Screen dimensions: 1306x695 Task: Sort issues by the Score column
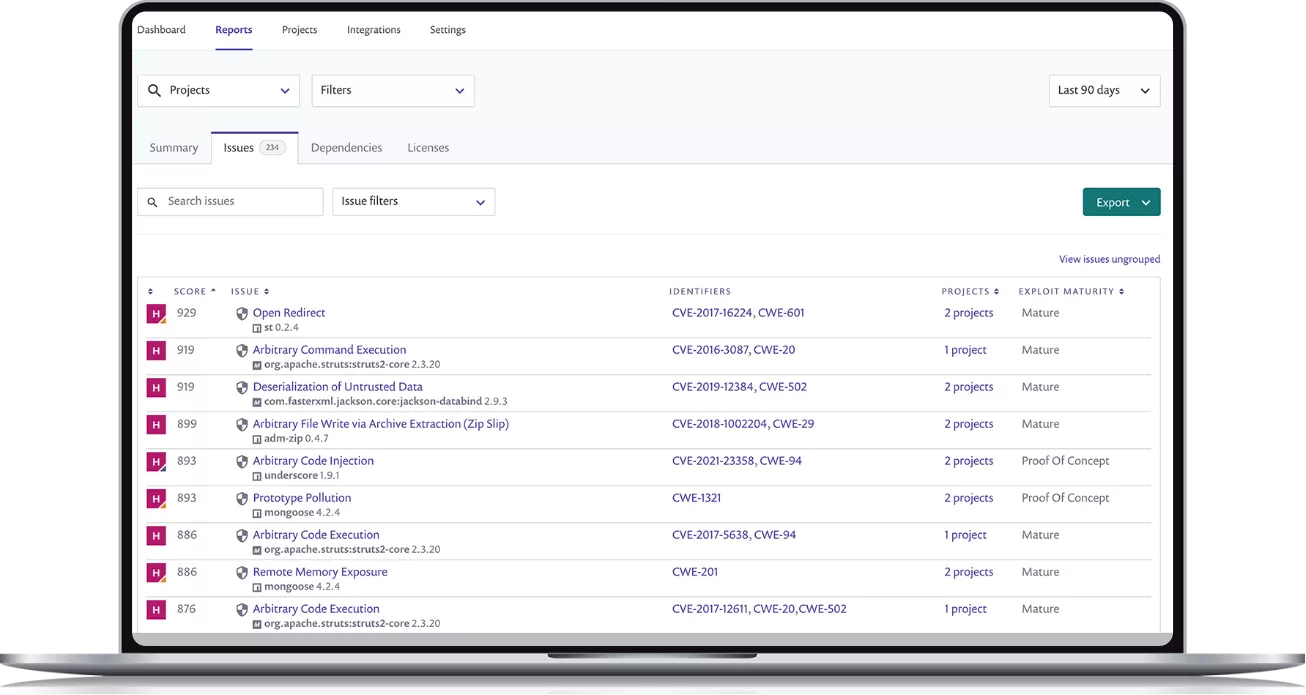194,292
